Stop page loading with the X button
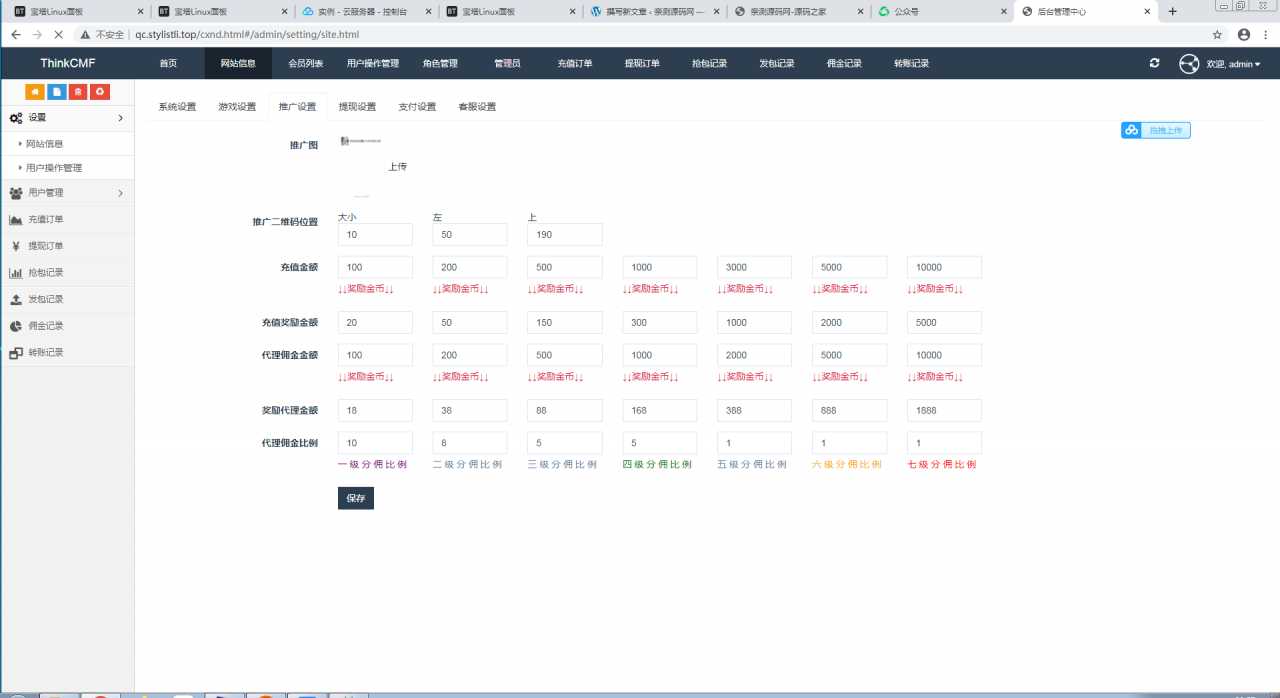Screen dimensions: 1280x698 coord(58,34)
